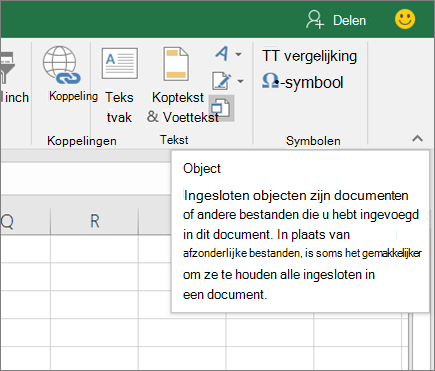Screen dimensions: 435x371
Task: Insert a Koppeling via globe icon
Action: [62, 65]
